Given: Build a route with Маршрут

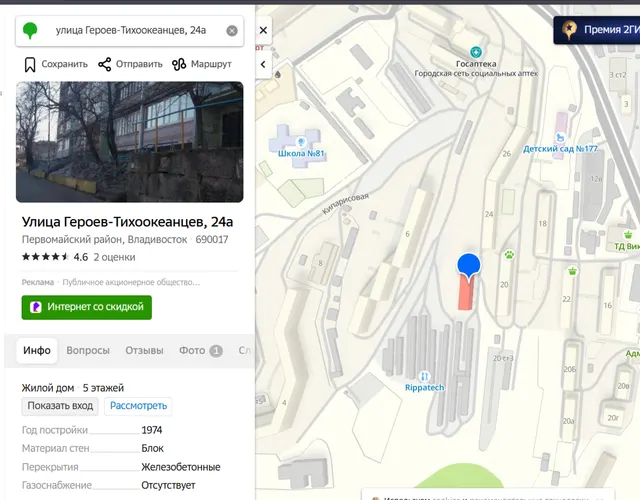Looking at the screenshot, I should point(202,64).
